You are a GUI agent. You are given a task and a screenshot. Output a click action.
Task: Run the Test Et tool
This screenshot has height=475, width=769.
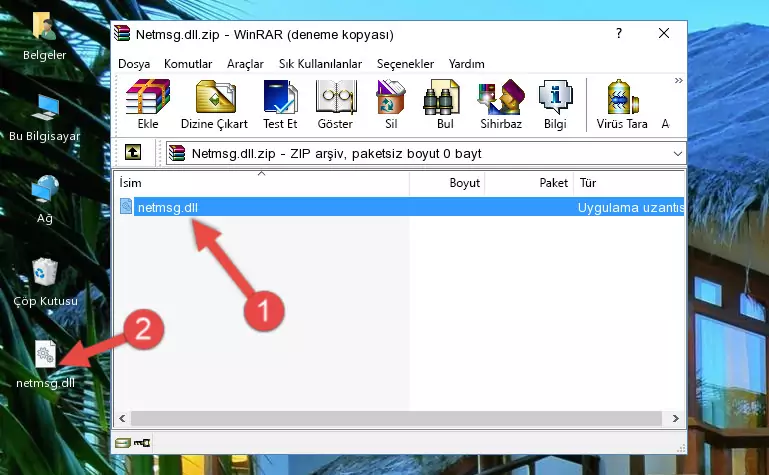click(280, 104)
